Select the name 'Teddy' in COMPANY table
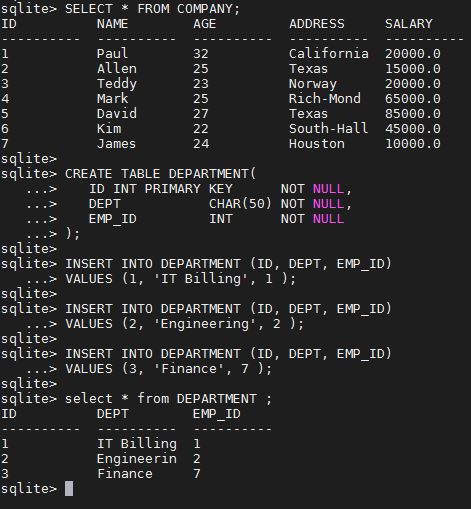 [117, 84]
